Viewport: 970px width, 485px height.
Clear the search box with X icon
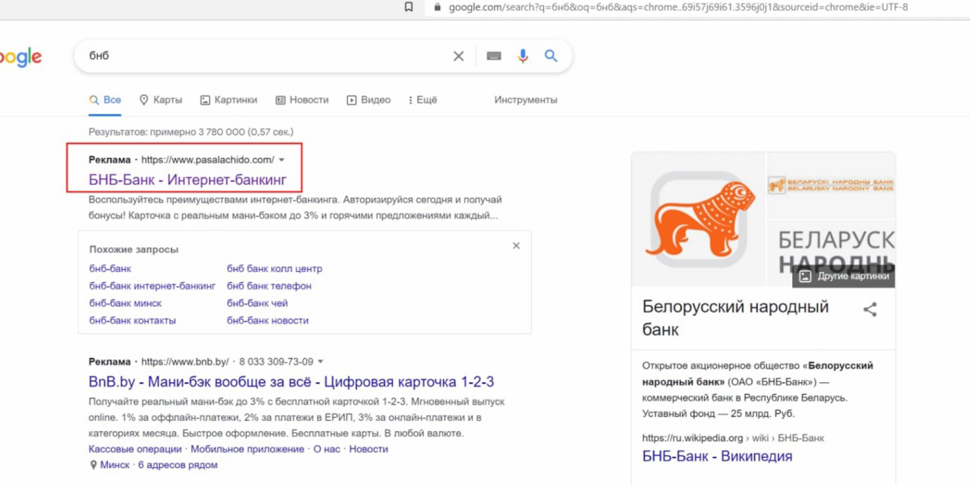click(458, 56)
